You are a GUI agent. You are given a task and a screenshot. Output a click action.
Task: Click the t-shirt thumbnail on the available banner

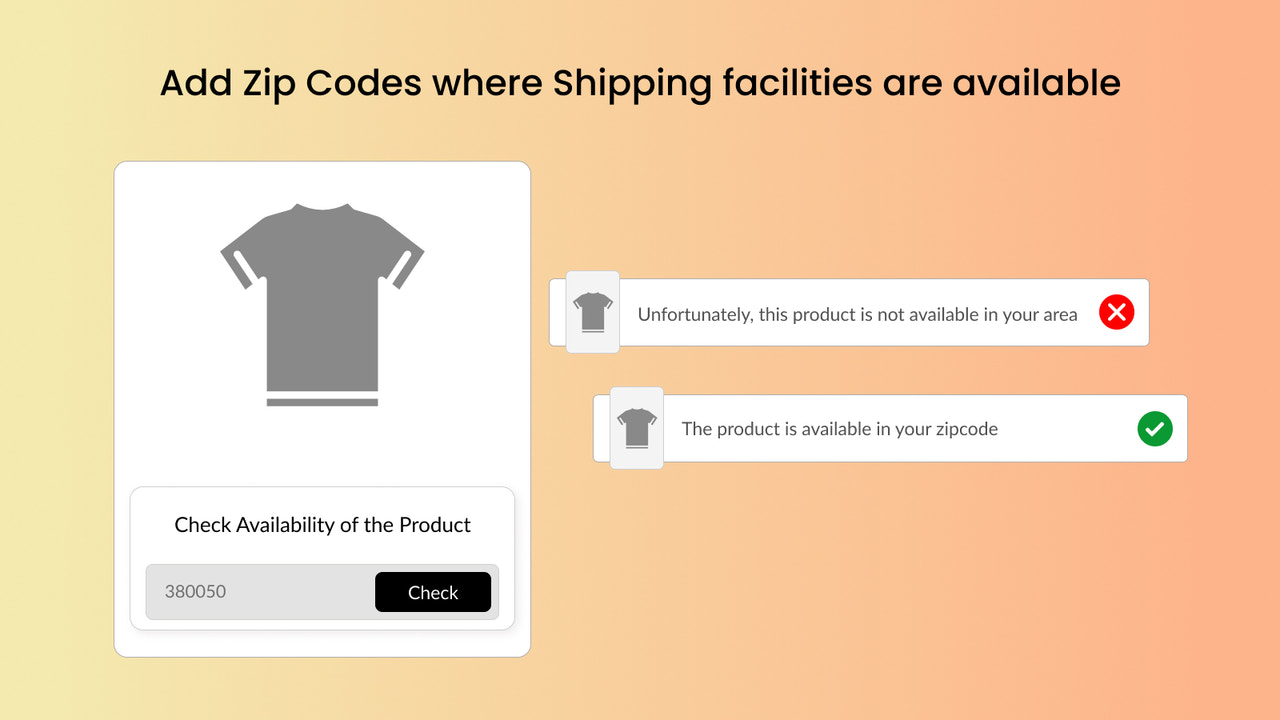tap(638, 428)
